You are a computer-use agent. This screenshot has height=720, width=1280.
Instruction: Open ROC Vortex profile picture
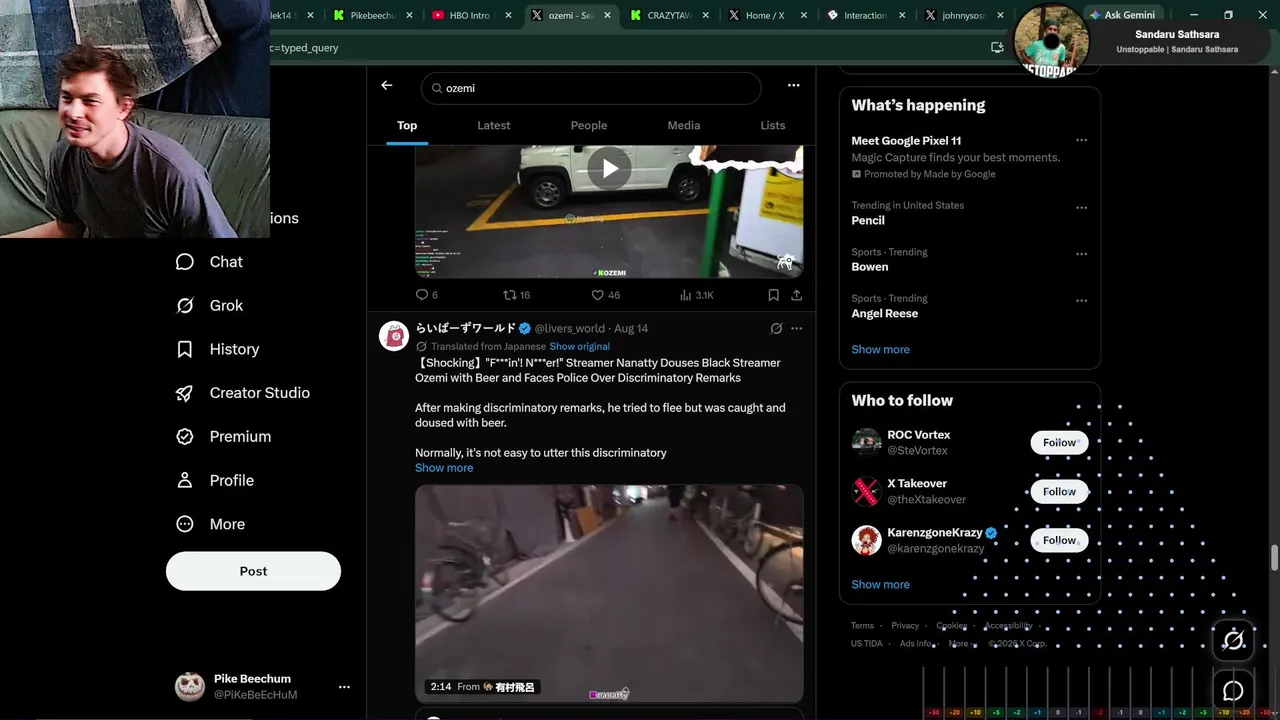(866, 442)
